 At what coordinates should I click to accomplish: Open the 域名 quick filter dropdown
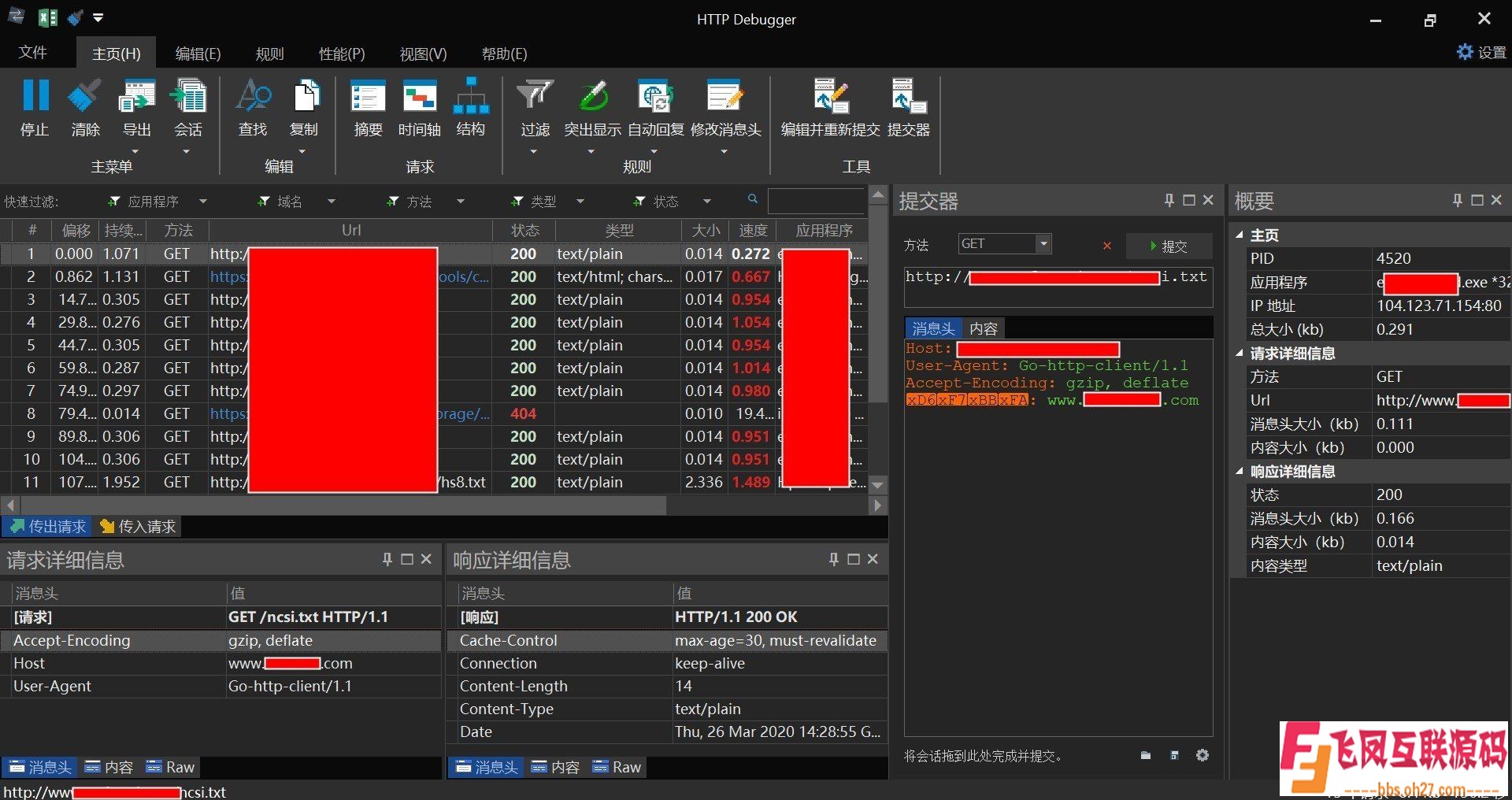coord(332,202)
